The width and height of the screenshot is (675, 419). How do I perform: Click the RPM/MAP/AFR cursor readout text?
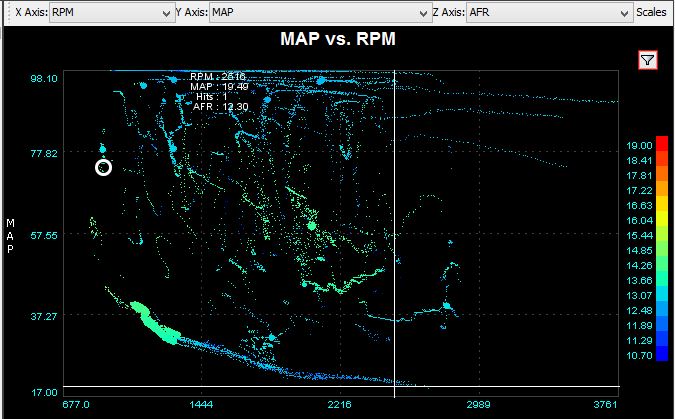coord(218,91)
